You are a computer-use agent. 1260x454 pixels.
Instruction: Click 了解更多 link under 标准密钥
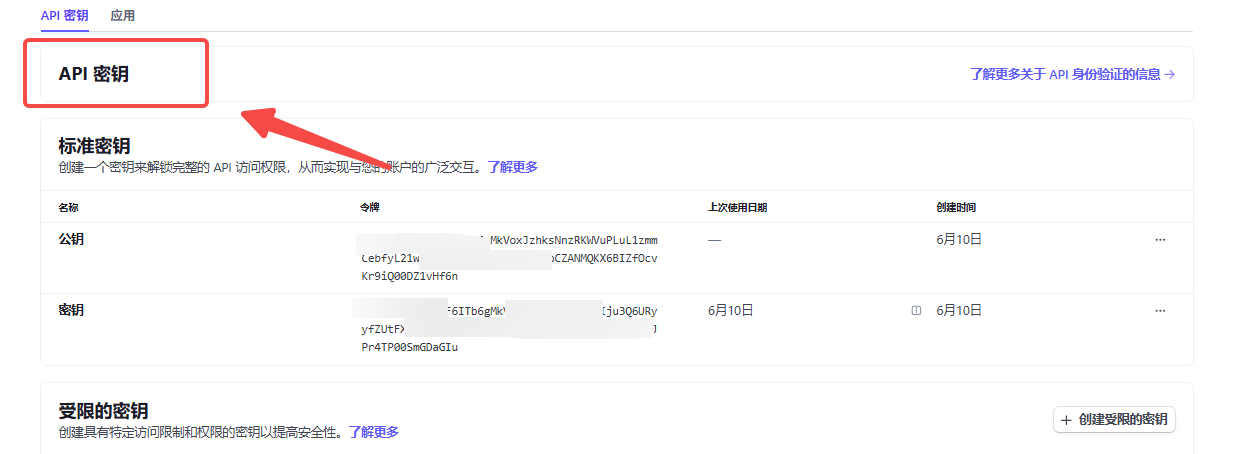[x=512, y=167]
